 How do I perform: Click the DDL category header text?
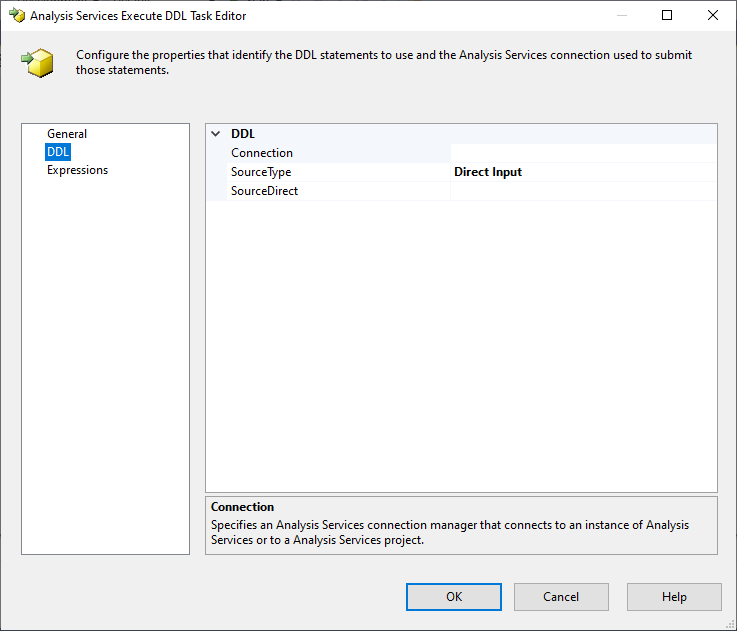coord(243,134)
